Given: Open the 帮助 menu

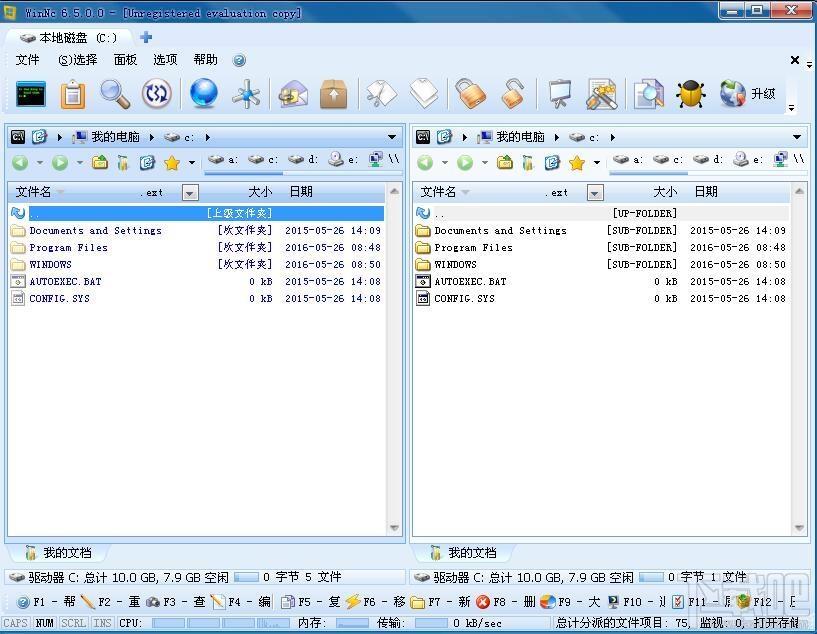Looking at the screenshot, I should [205, 60].
